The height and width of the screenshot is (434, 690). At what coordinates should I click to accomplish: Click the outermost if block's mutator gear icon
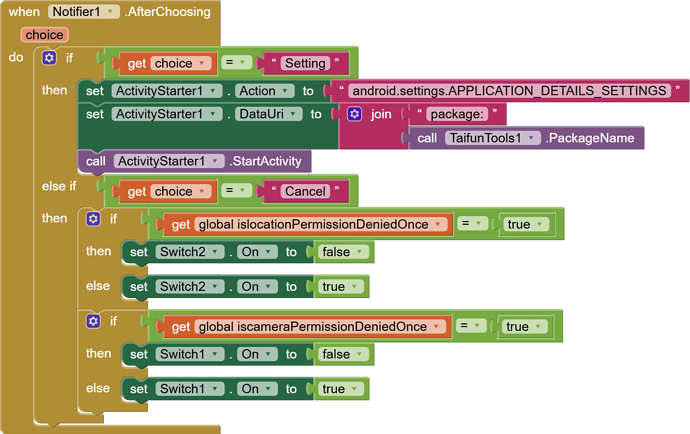49,58
